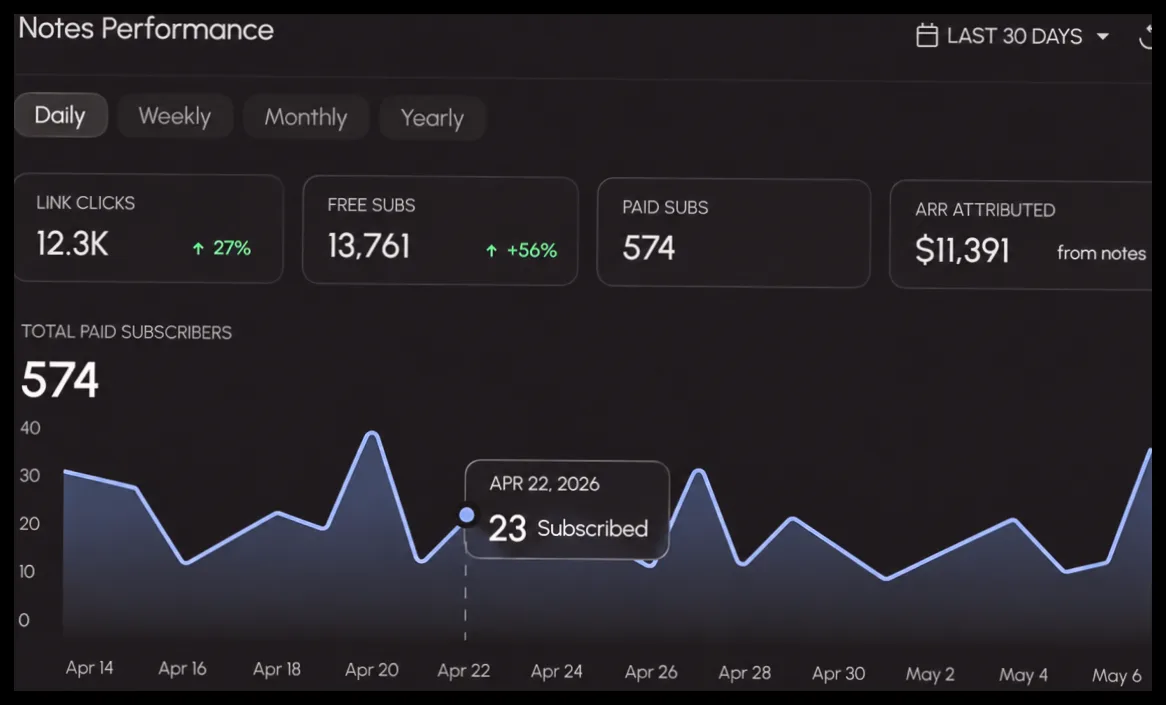
Task: Click the green up arrow in FREE SUBS card
Action: (x=491, y=251)
